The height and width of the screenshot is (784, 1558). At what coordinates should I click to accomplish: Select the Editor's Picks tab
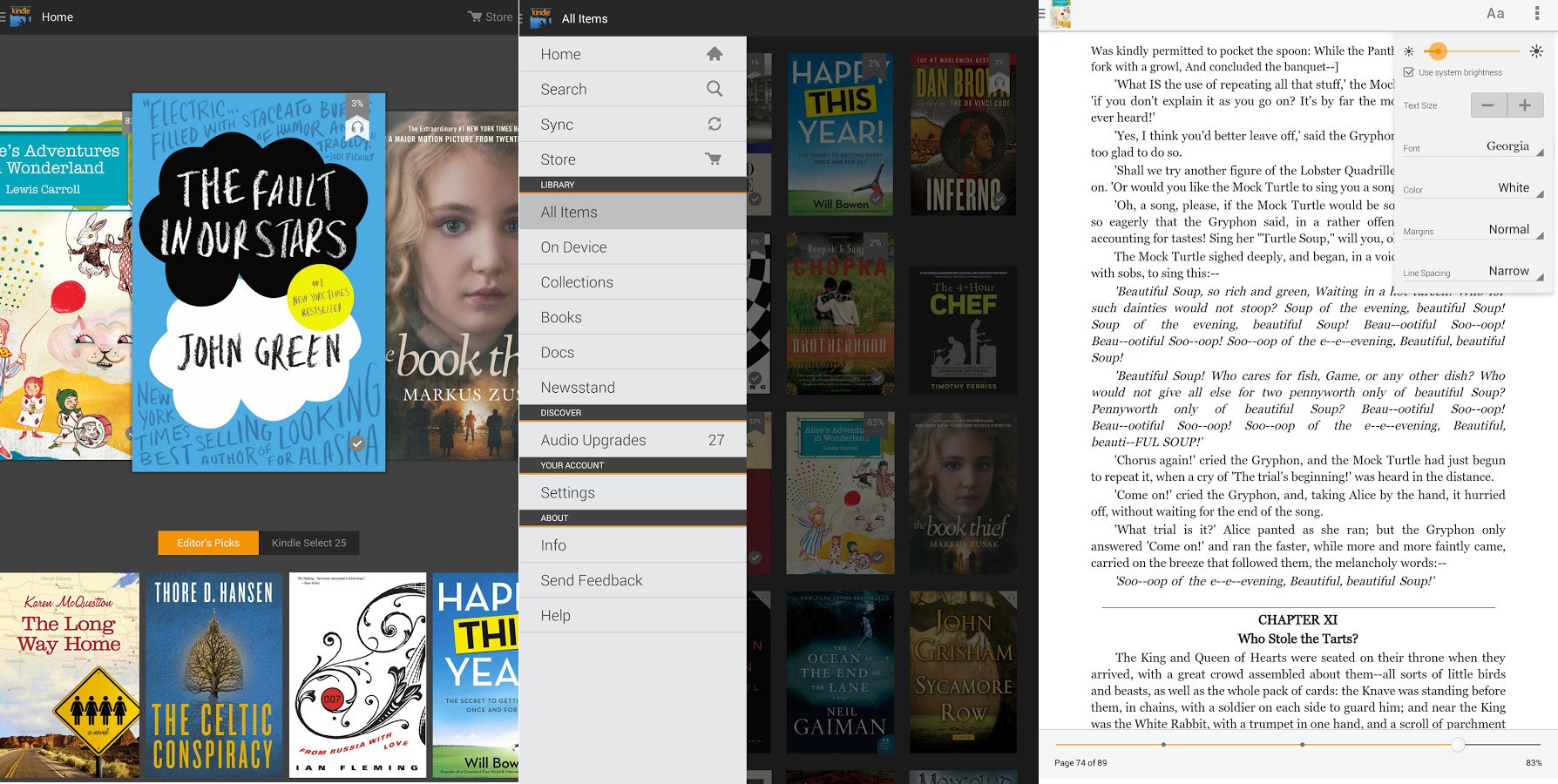pyautogui.click(x=208, y=543)
